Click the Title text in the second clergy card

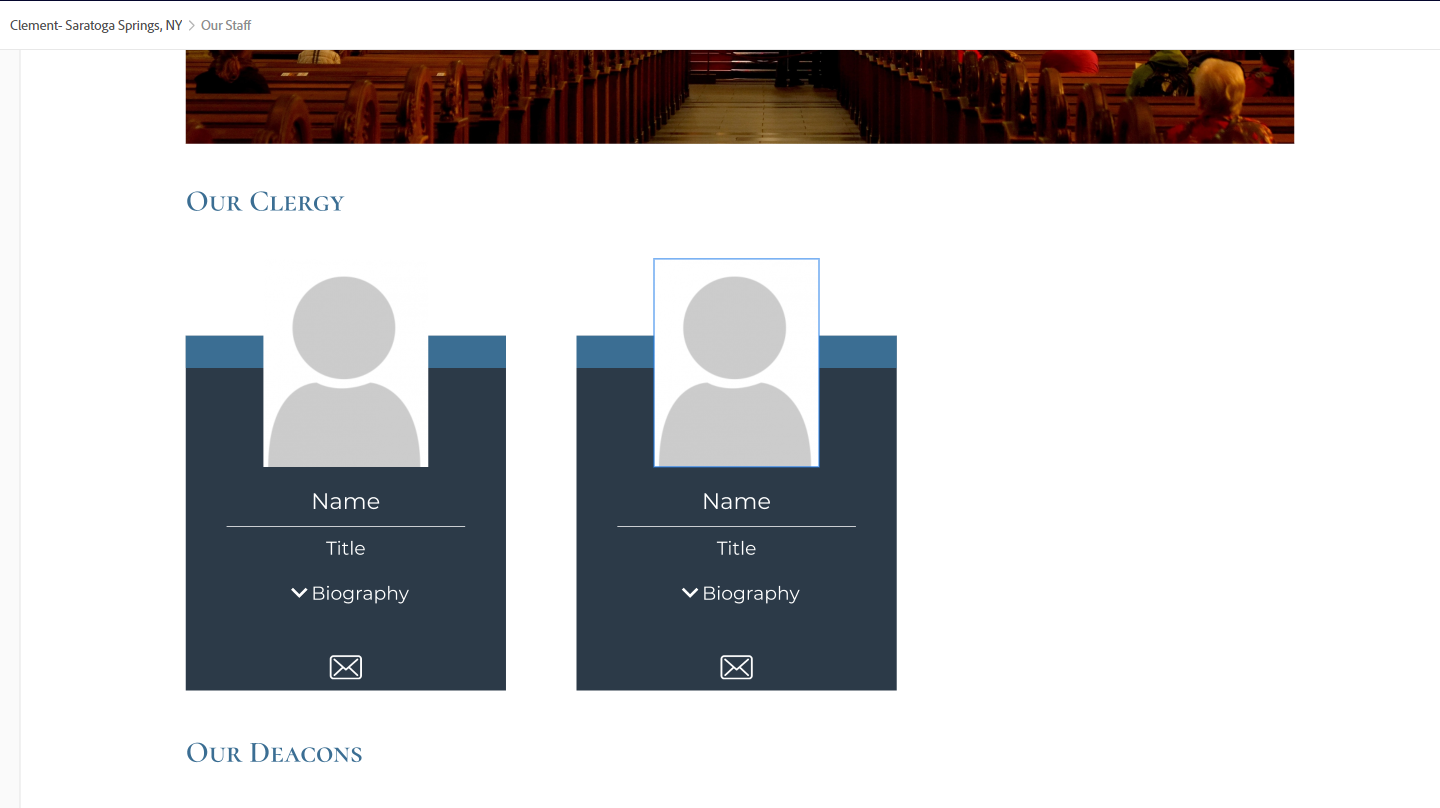point(736,548)
